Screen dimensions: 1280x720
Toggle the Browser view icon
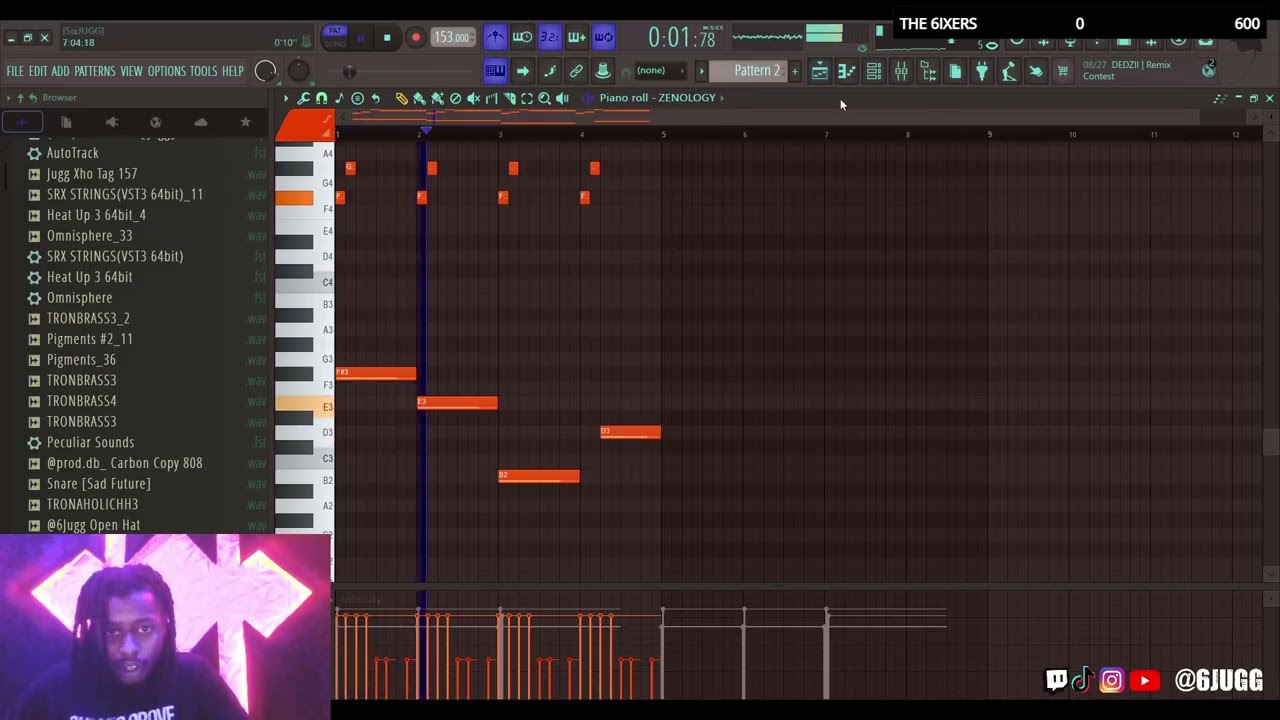(x=928, y=70)
